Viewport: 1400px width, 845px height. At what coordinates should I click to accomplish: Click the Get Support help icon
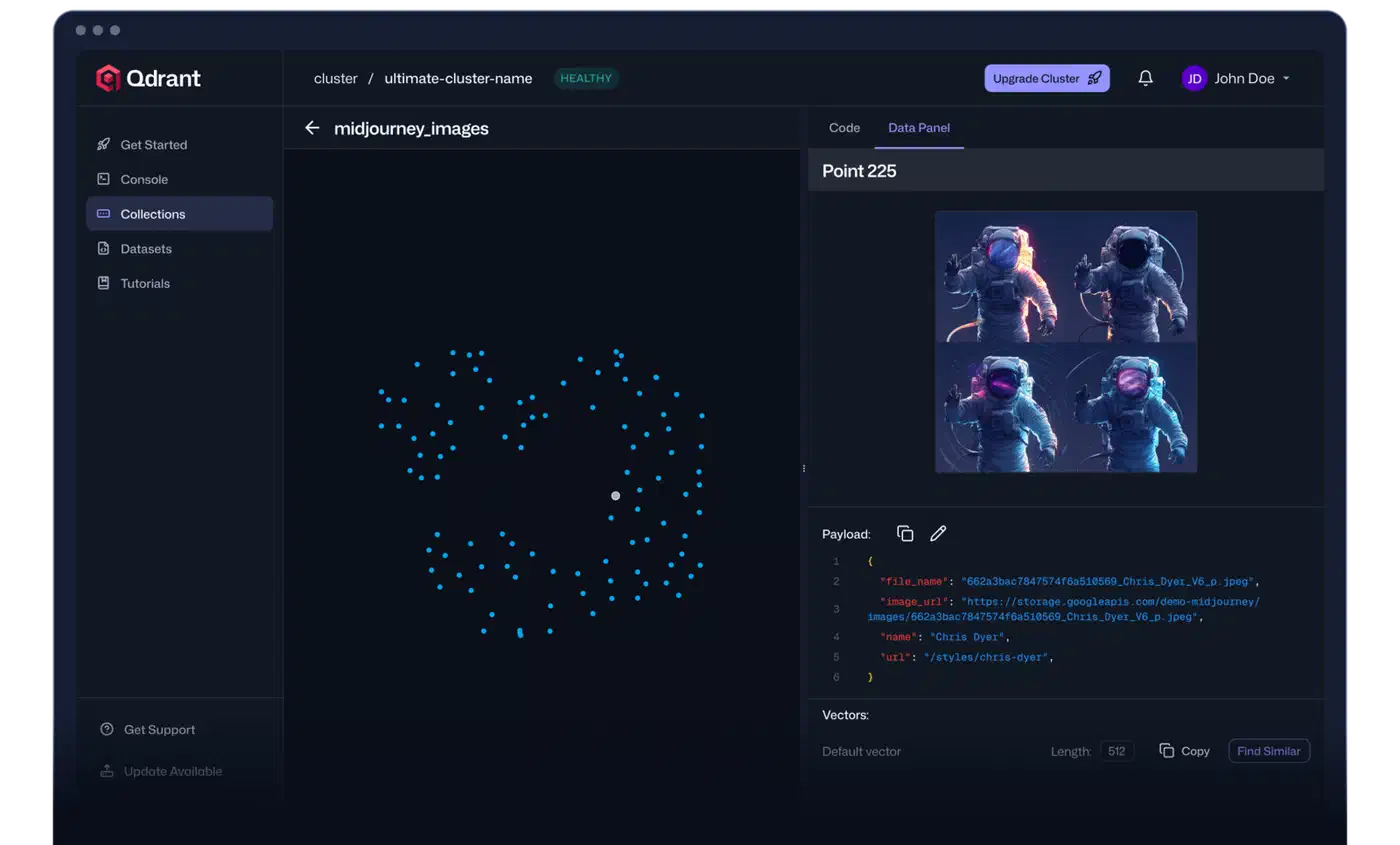107,730
